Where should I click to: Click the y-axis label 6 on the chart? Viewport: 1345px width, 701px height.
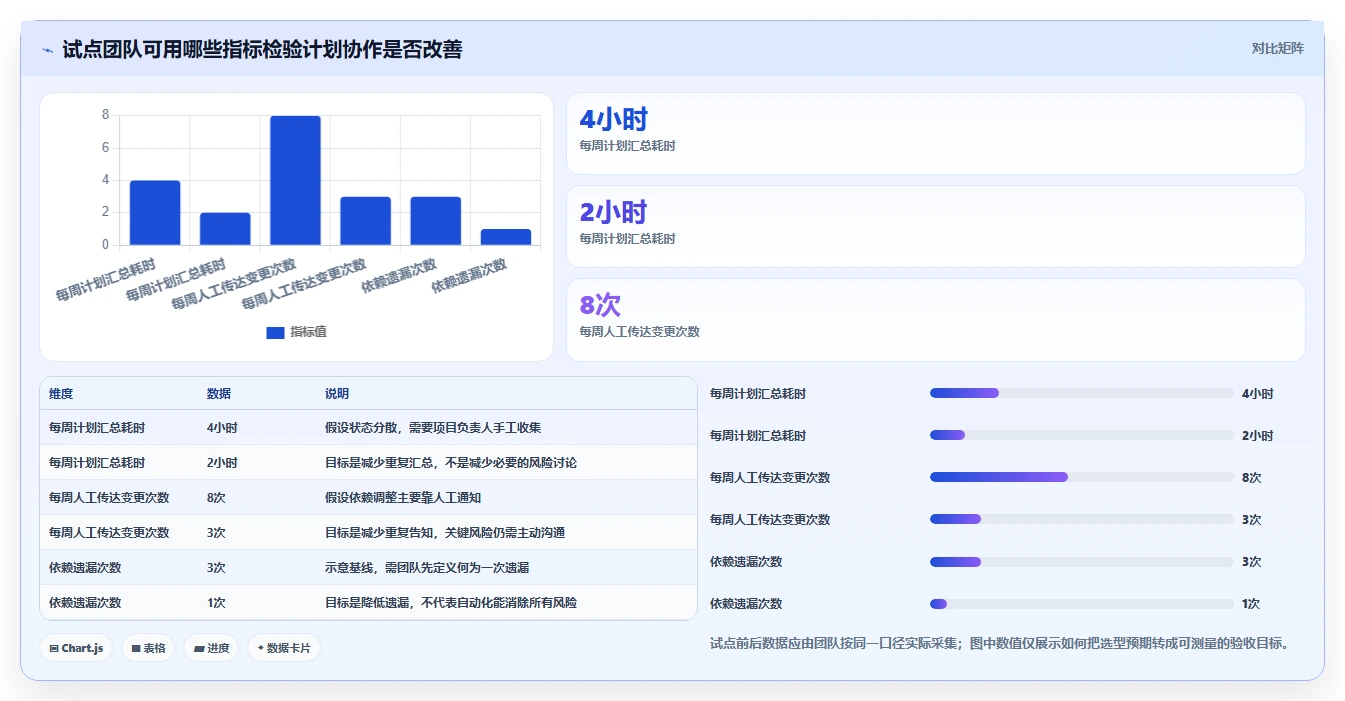pyautogui.click(x=105, y=148)
